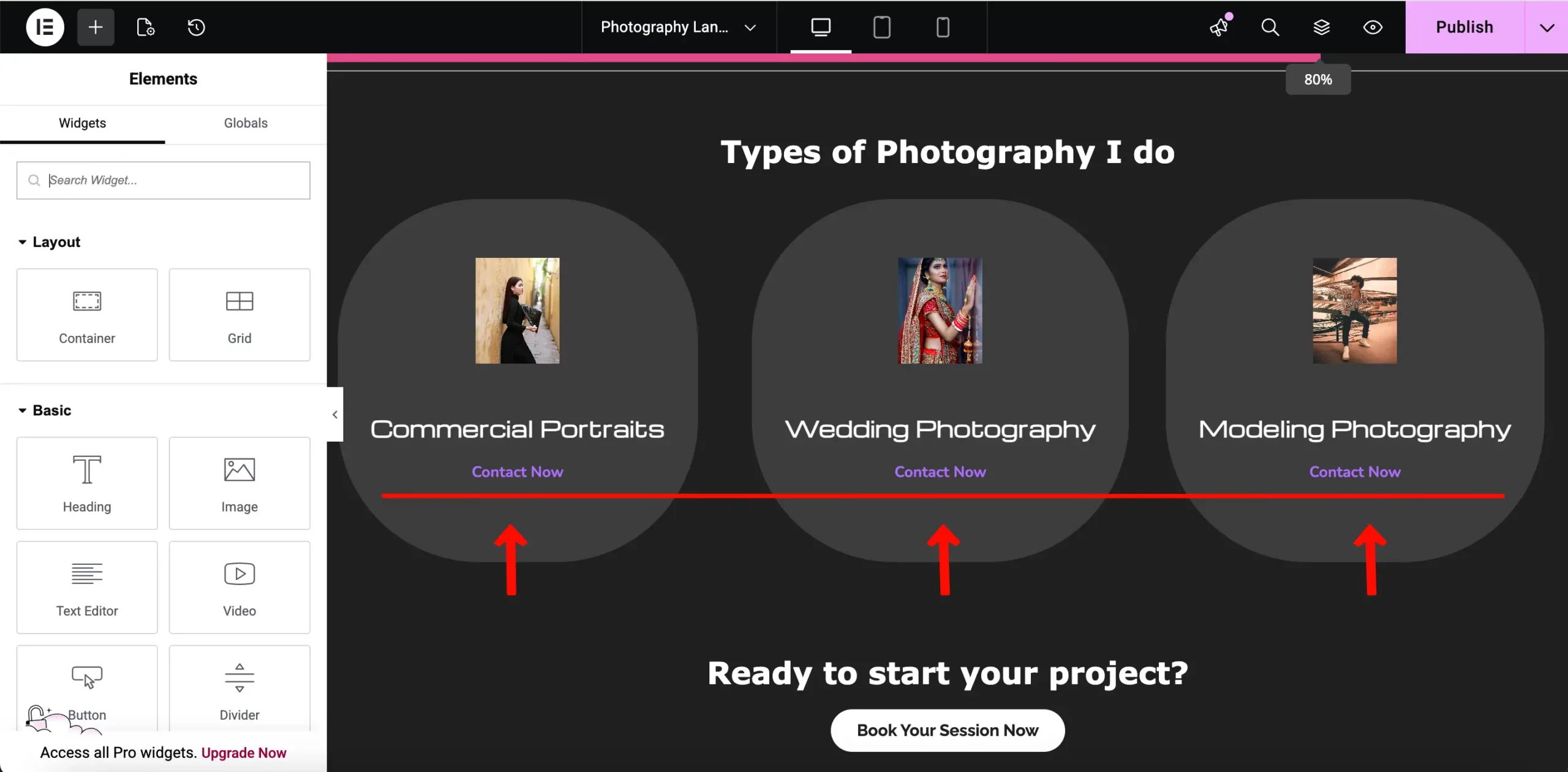Toggle preview mode with the eye icon
The height and width of the screenshot is (772, 1568).
1373,27
